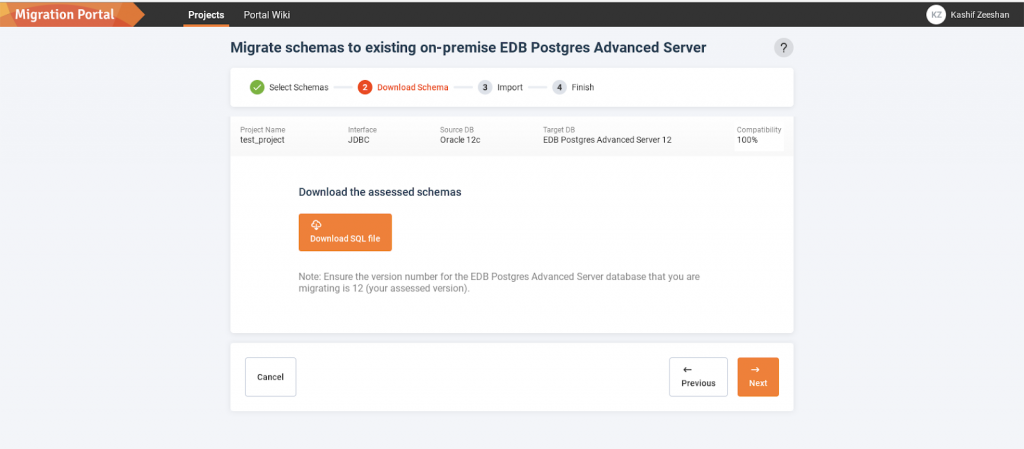The image size is (1024, 449).
Task: Click the step 2 Download Schema circle
Action: [x=365, y=87]
